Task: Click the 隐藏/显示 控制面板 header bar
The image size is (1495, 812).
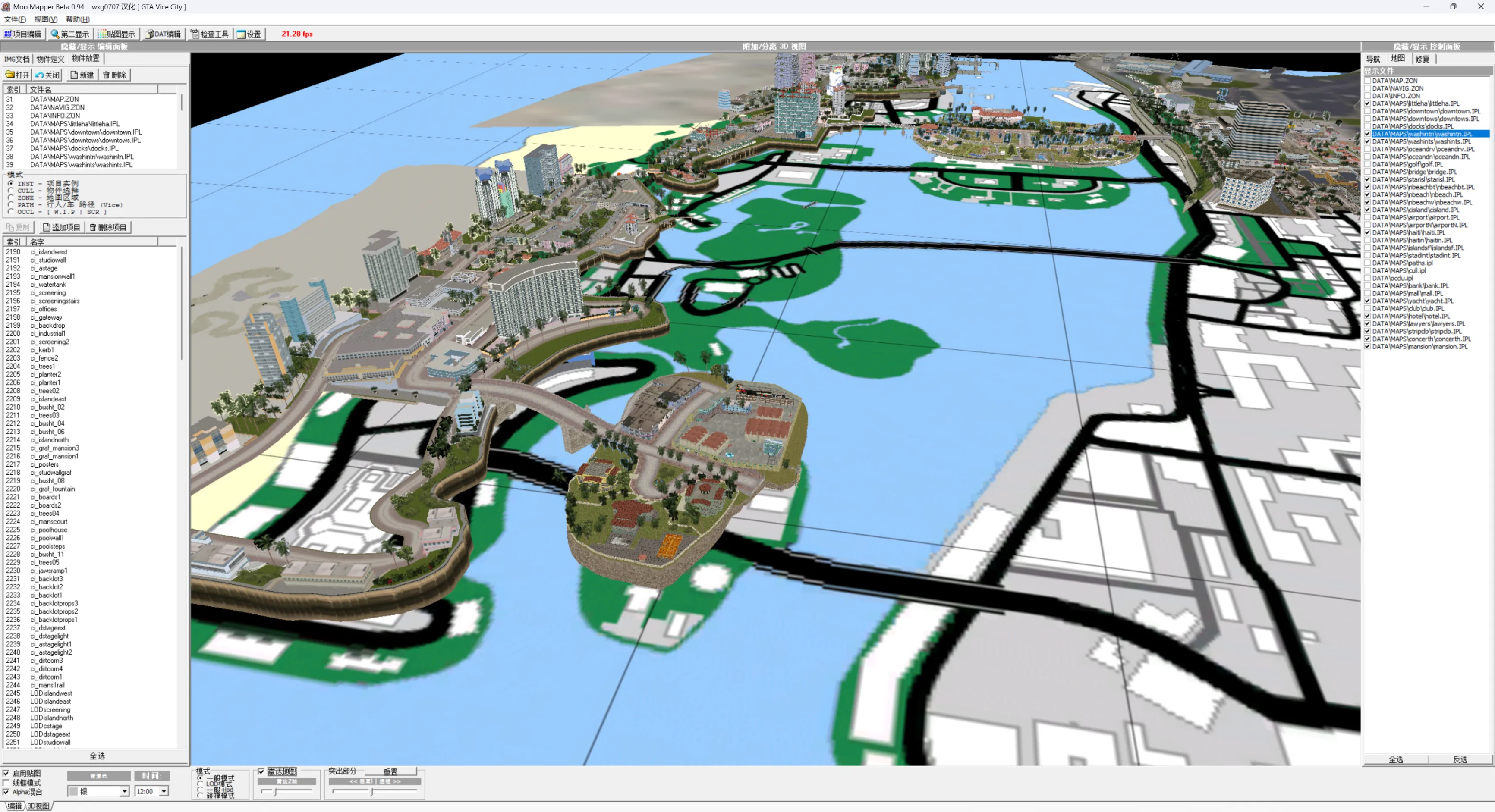Action: click(1427, 47)
